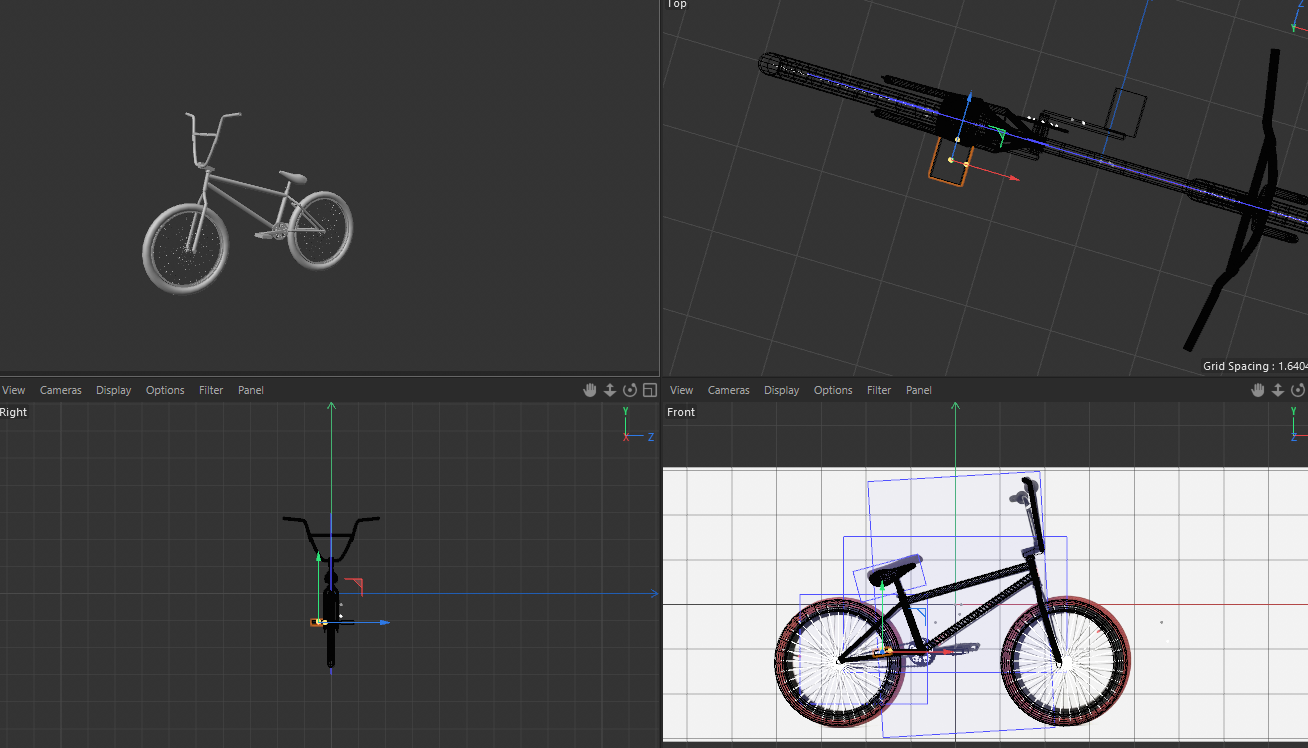Viewport: 1308px width, 748px height.
Task: Click the dolly/zoom arrows icon in Right viewport
Action: (x=610, y=390)
